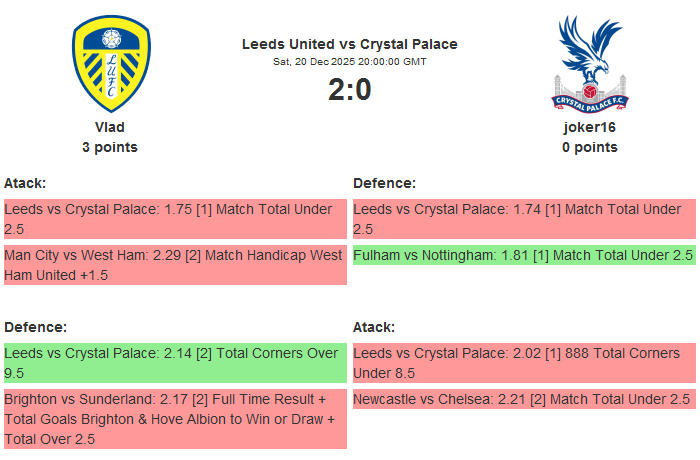700x460 pixels.
Task: Open player Vlad's name
Action: point(110,127)
